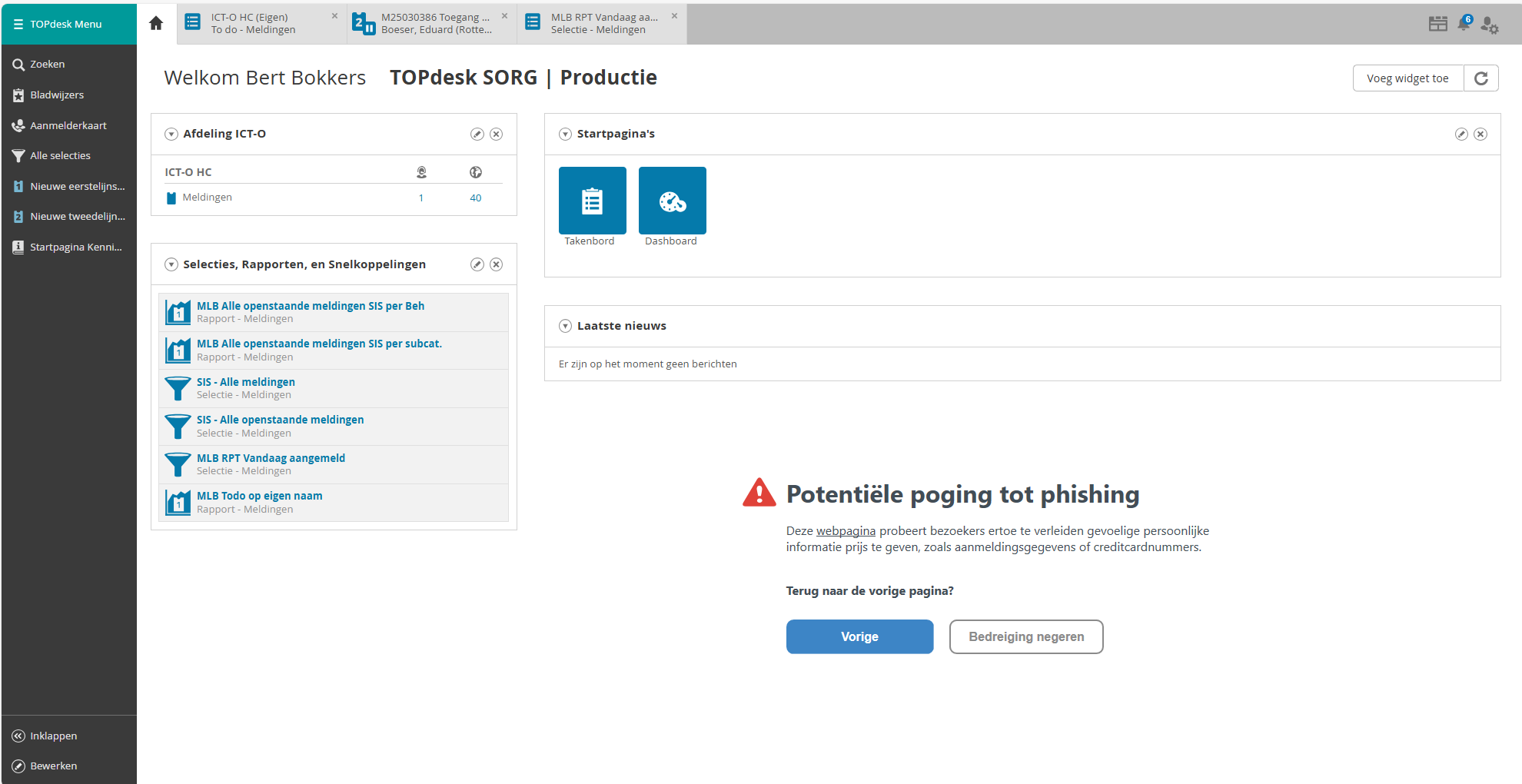Close the M25030386 Toegang tab

pyautogui.click(x=504, y=15)
